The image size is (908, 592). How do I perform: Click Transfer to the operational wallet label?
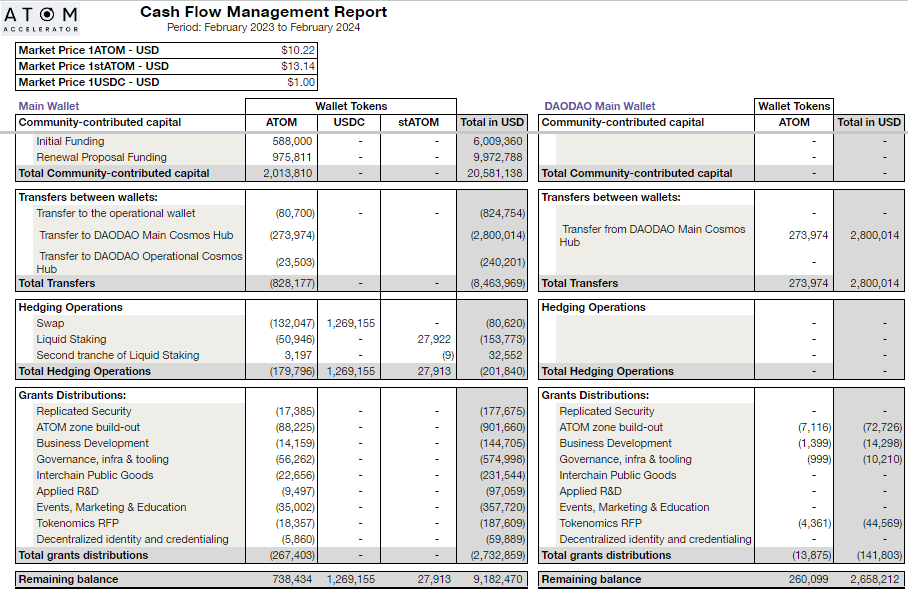click(x=116, y=213)
